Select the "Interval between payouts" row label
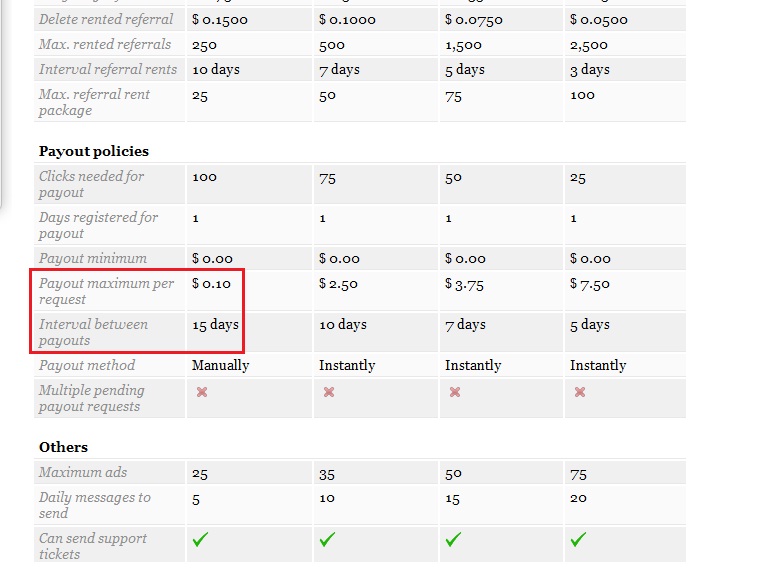 (93, 332)
